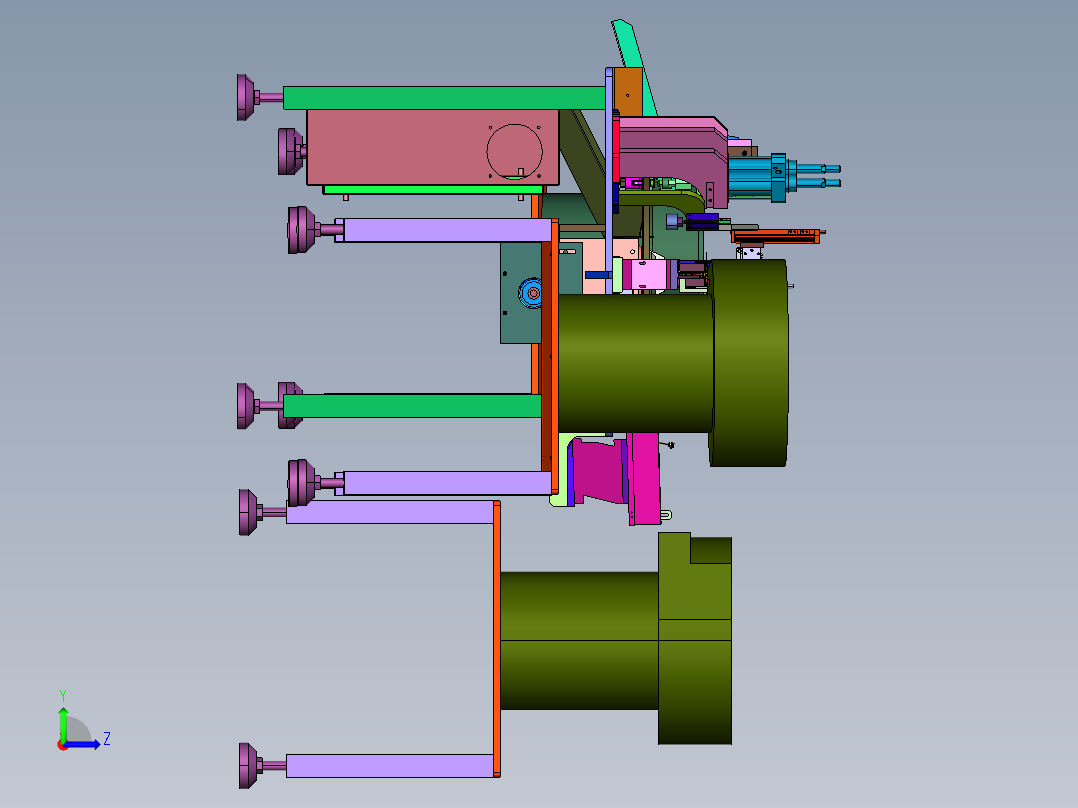
Task: Select the mint green angled plate at top
Action: click(634, 65)
